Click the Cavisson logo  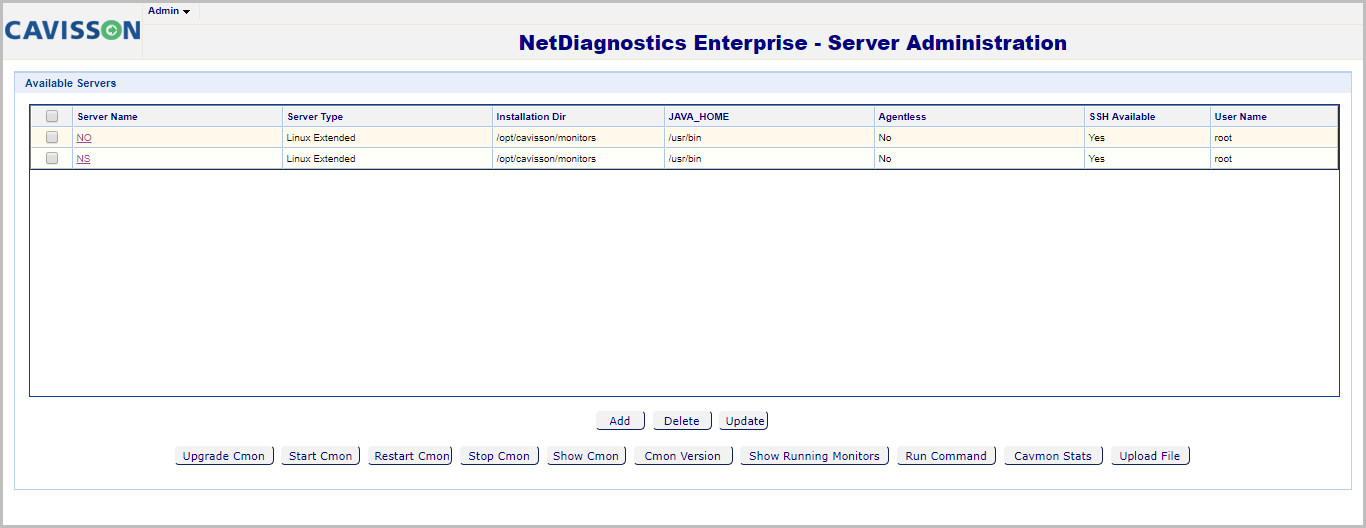[x=72, y=31]
